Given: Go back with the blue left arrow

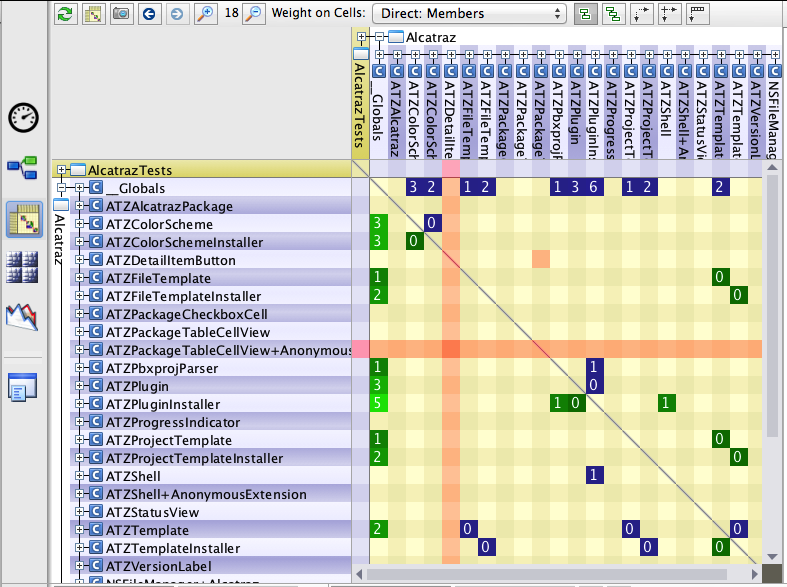Looking at the screenshot, I should (x=149, y=13).
